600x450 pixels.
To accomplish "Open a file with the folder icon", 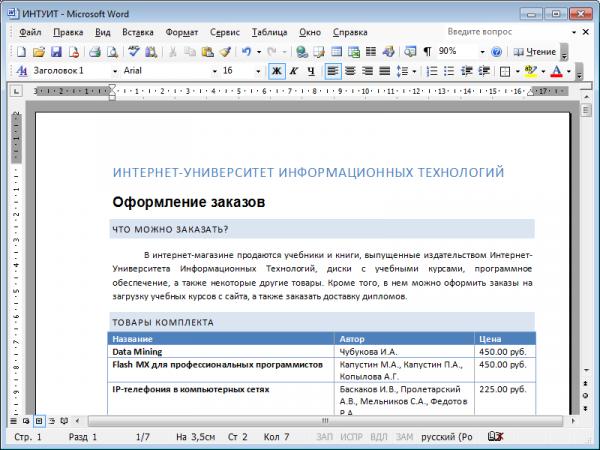I will tap(39, 52).
